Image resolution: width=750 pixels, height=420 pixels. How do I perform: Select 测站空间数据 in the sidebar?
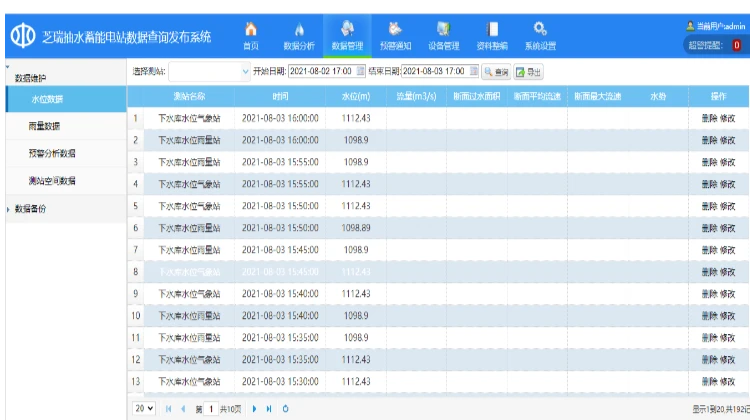pyautogui.click(x=66, y=181)
